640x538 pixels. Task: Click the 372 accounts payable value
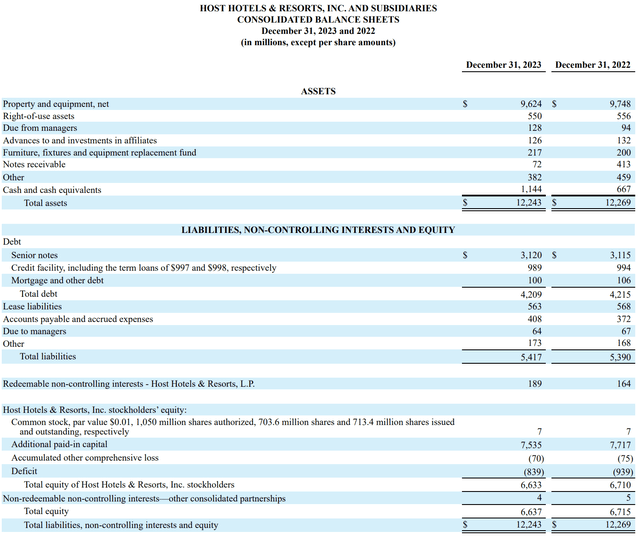[624, 319]
